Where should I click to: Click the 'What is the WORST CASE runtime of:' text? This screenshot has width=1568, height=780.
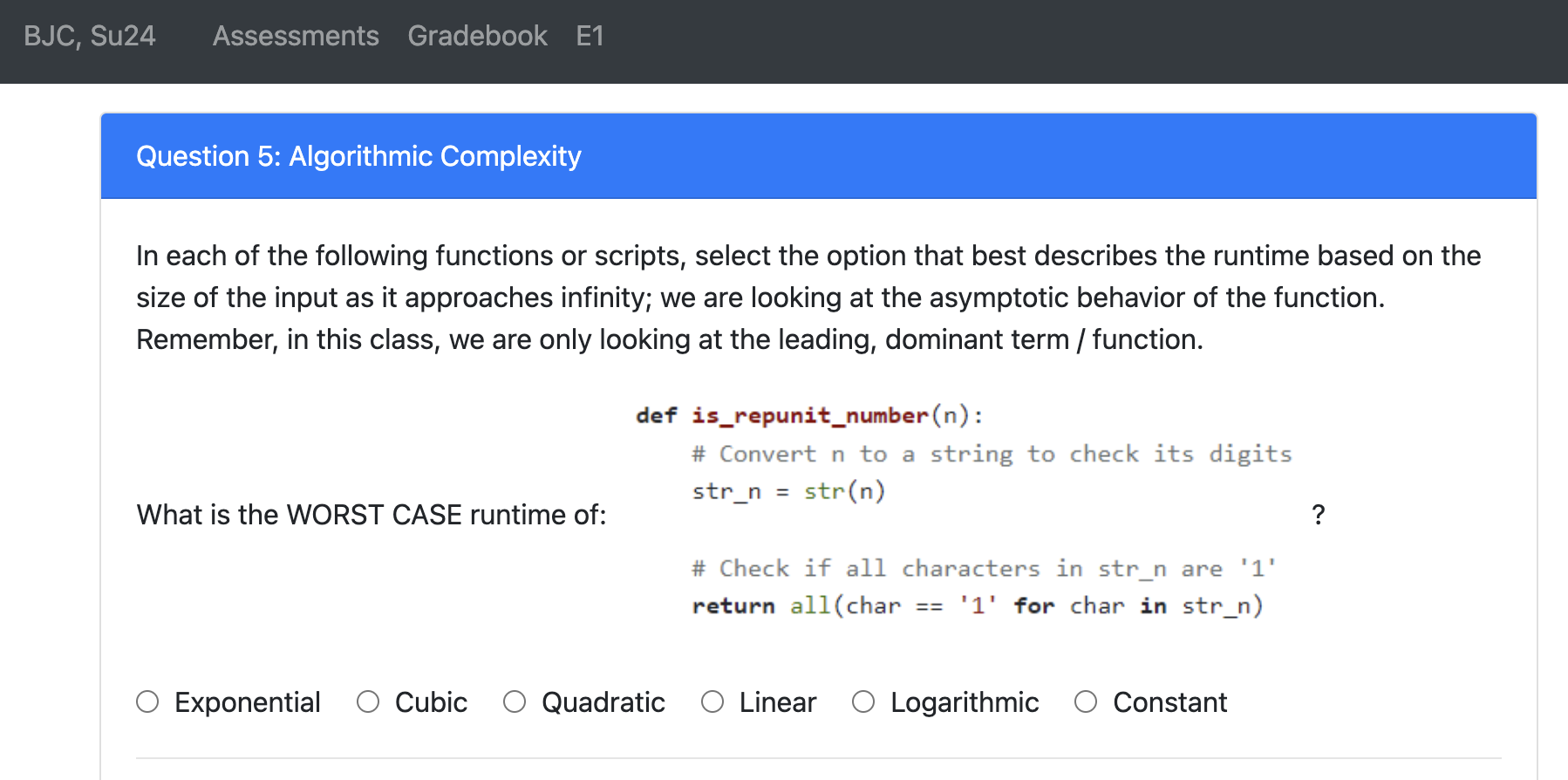pyautogui.click(x=372, y=515)
